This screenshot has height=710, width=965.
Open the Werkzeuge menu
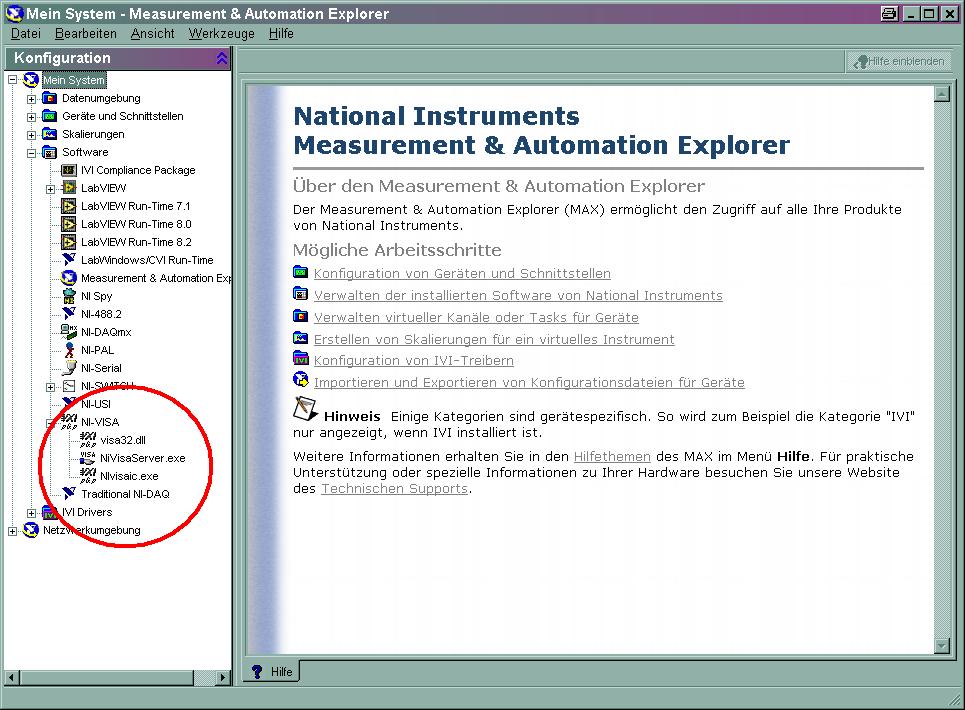220,33
